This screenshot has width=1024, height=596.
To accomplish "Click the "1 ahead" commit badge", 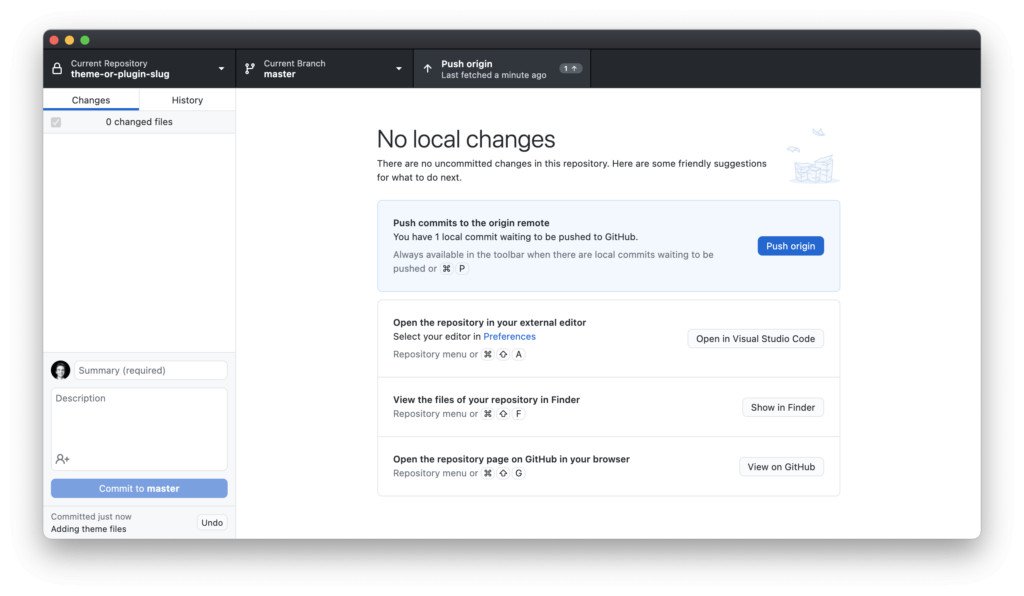I will point(570,67).
